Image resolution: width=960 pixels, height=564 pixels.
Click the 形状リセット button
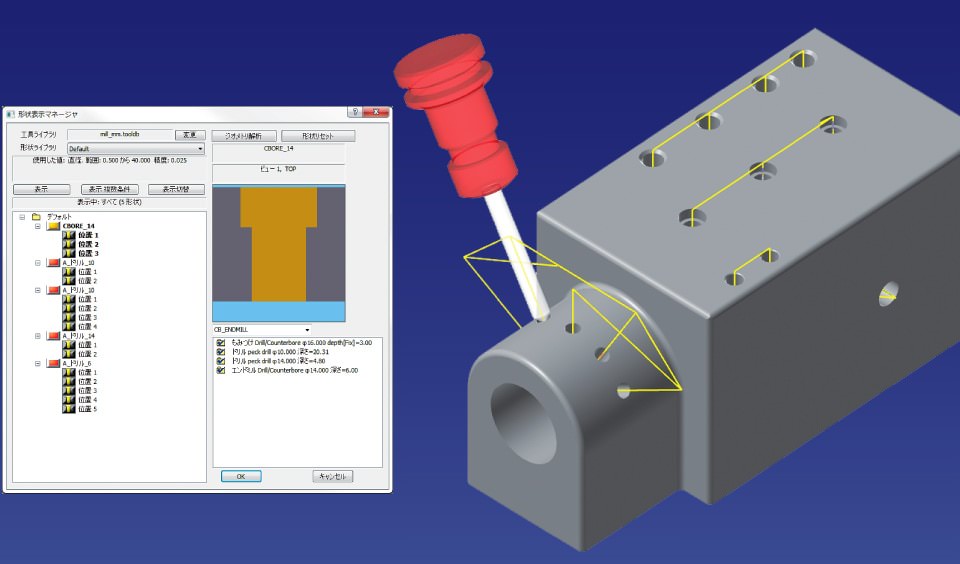(x=317, y=135)
